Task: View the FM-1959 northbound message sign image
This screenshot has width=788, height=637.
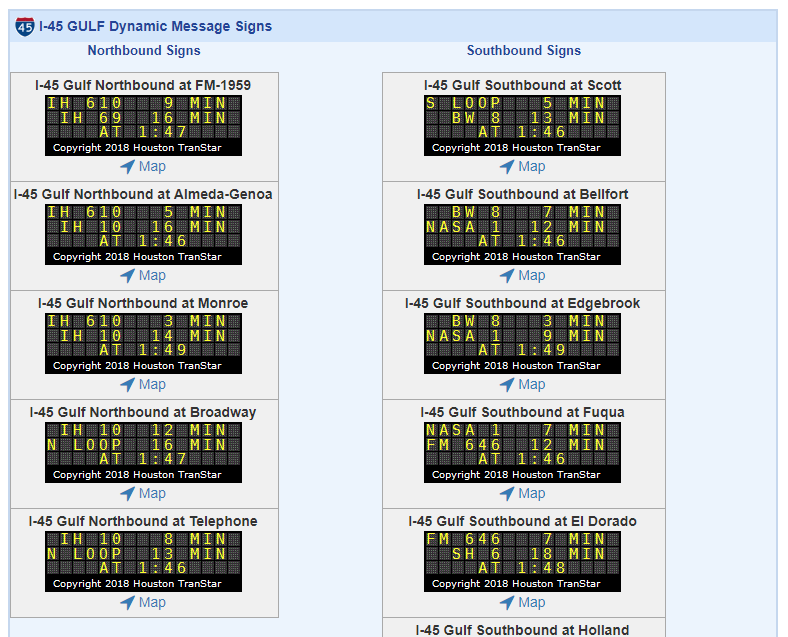Action: coord(143,126)
